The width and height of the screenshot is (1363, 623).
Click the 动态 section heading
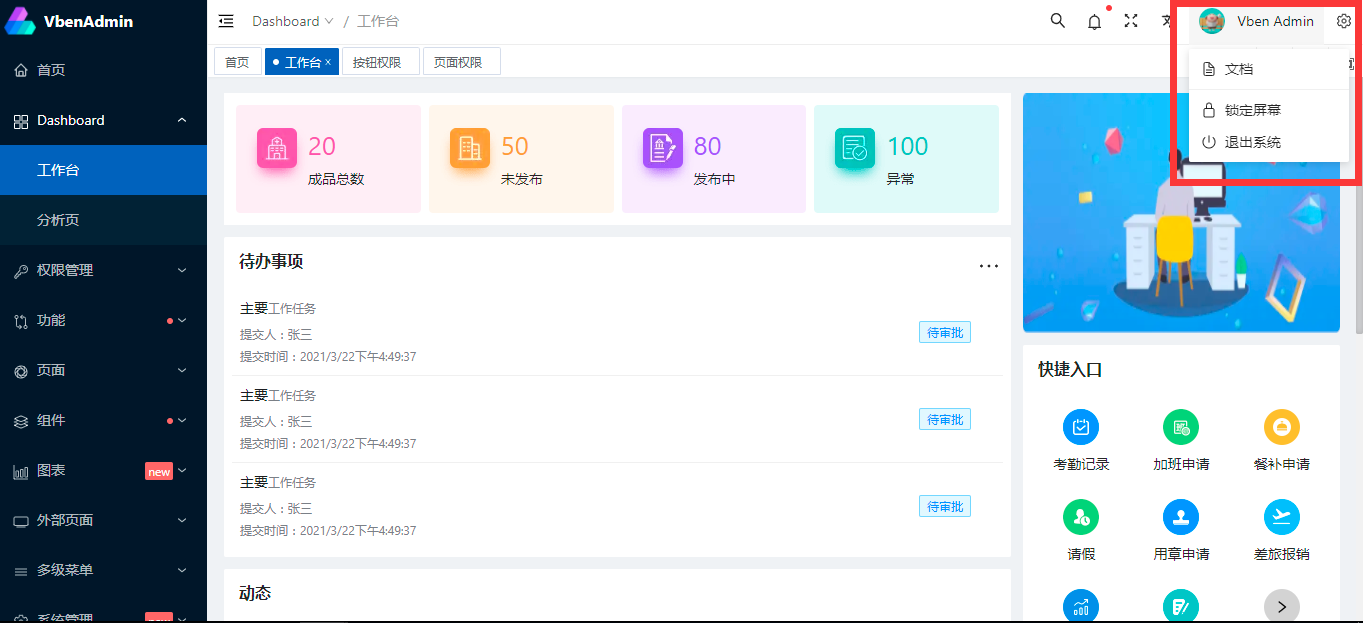(255, 593)
